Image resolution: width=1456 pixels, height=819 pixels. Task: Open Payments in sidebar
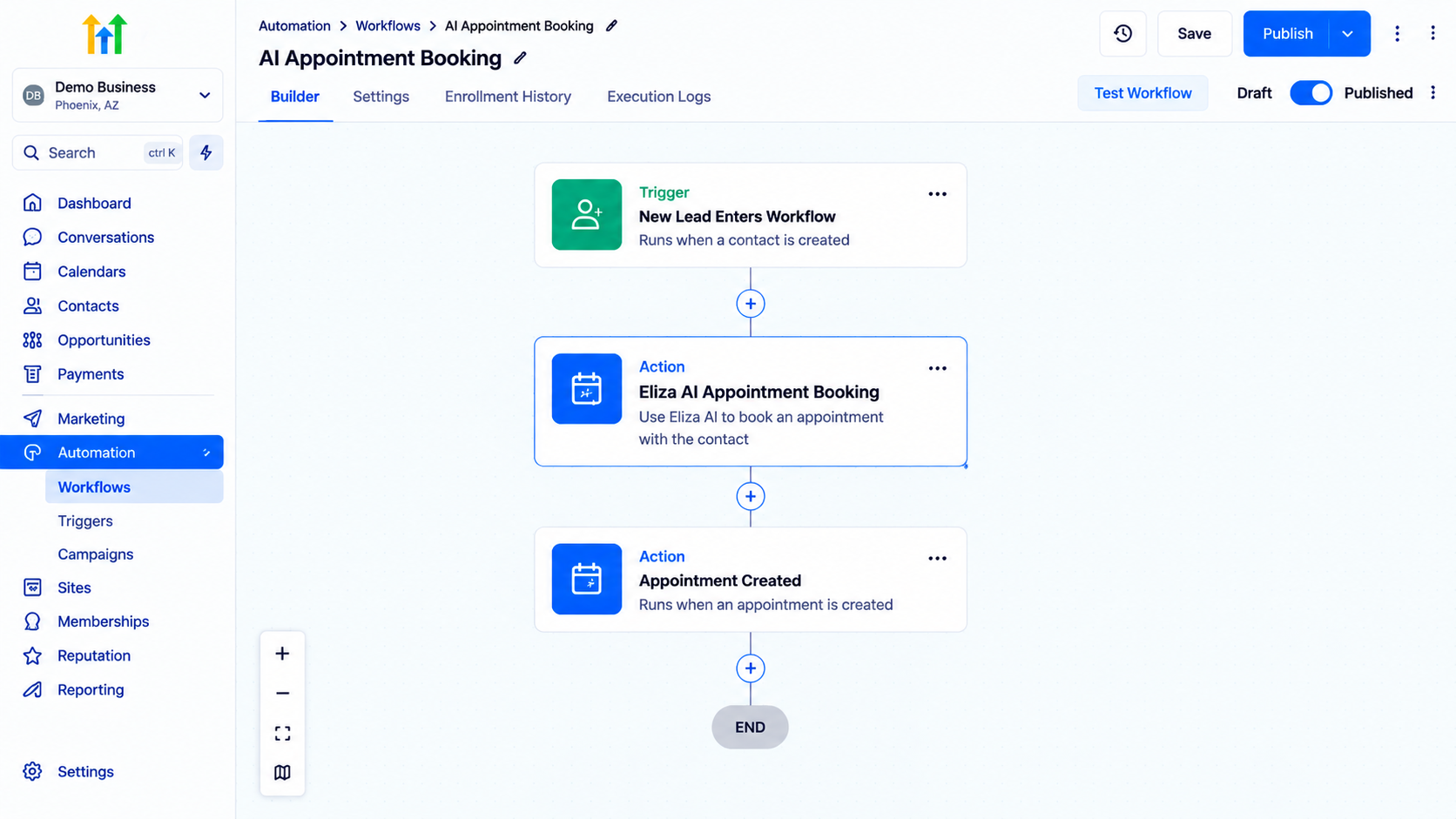coord(91,374)
